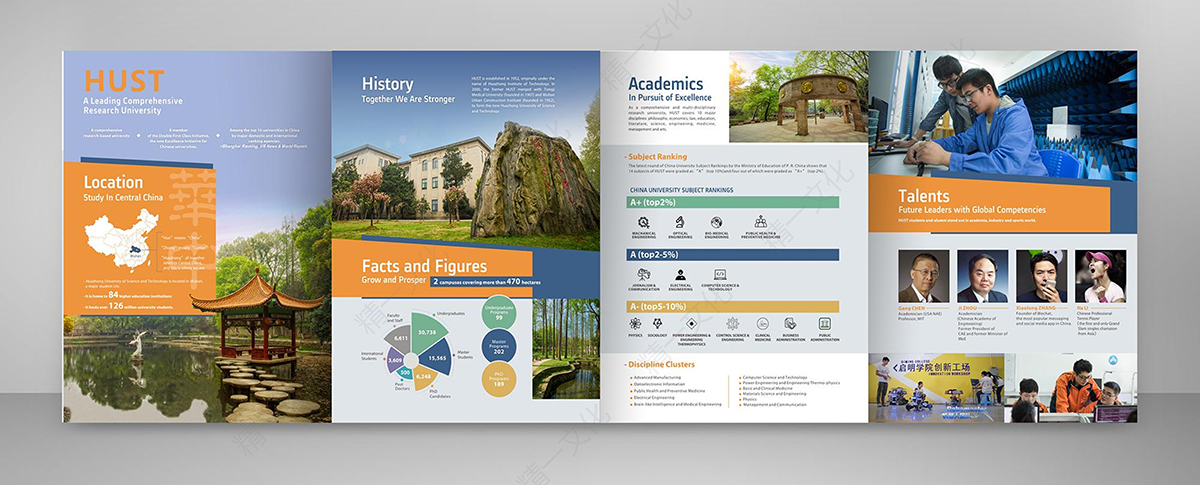Click the 3,609 International Students chart segment
1200x485 pixels.
[x=395, y=360]
